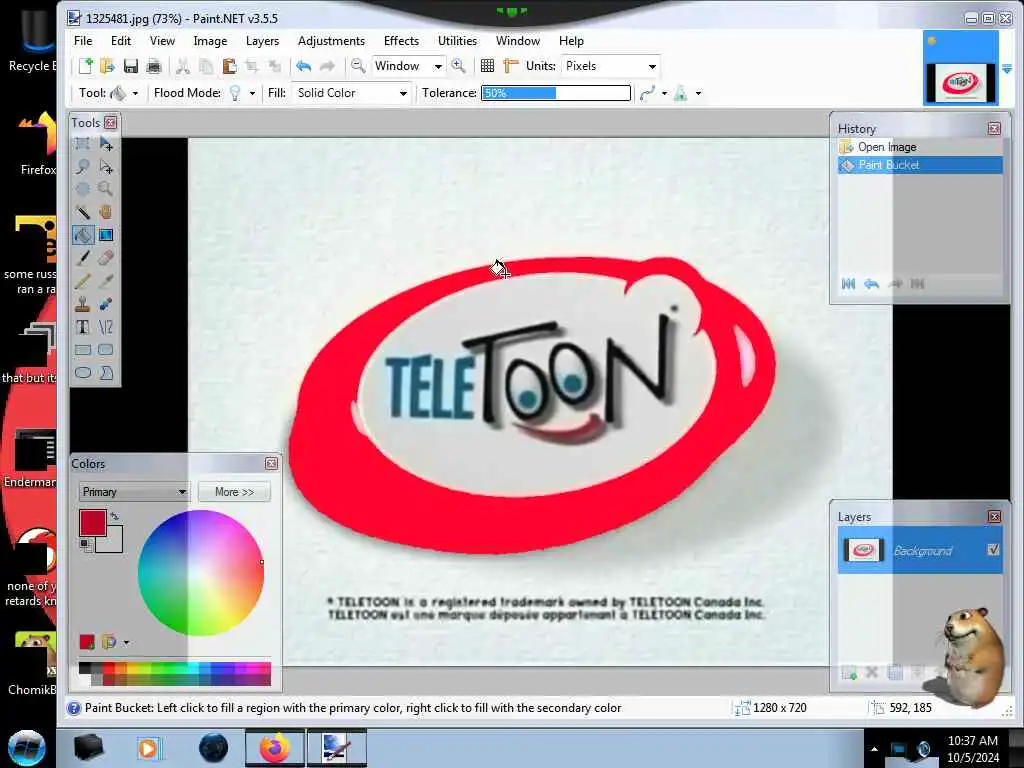Select the Ellipse shape tool
This screenshot has width=1024, height=768.
coord(83,373)
